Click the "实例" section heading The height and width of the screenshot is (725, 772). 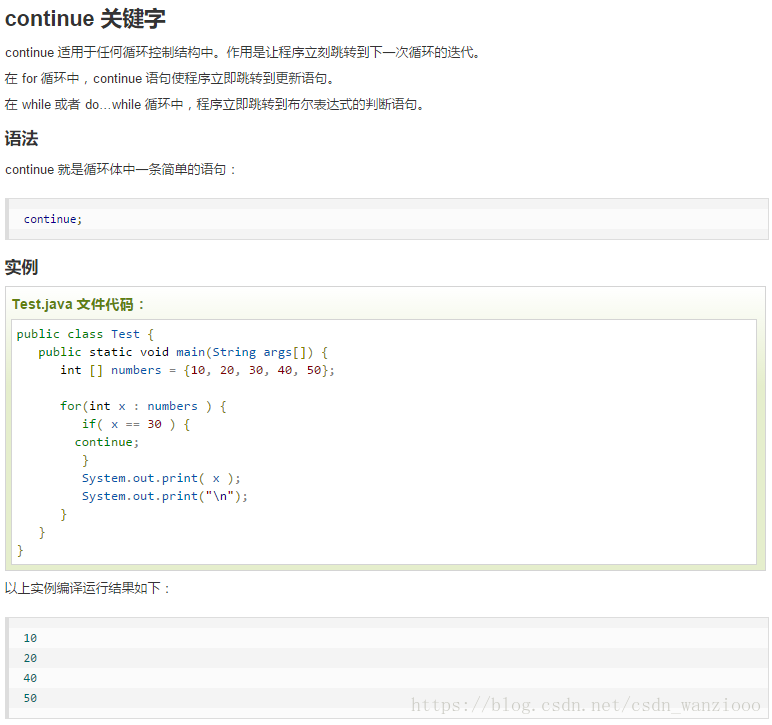(21, 267)
